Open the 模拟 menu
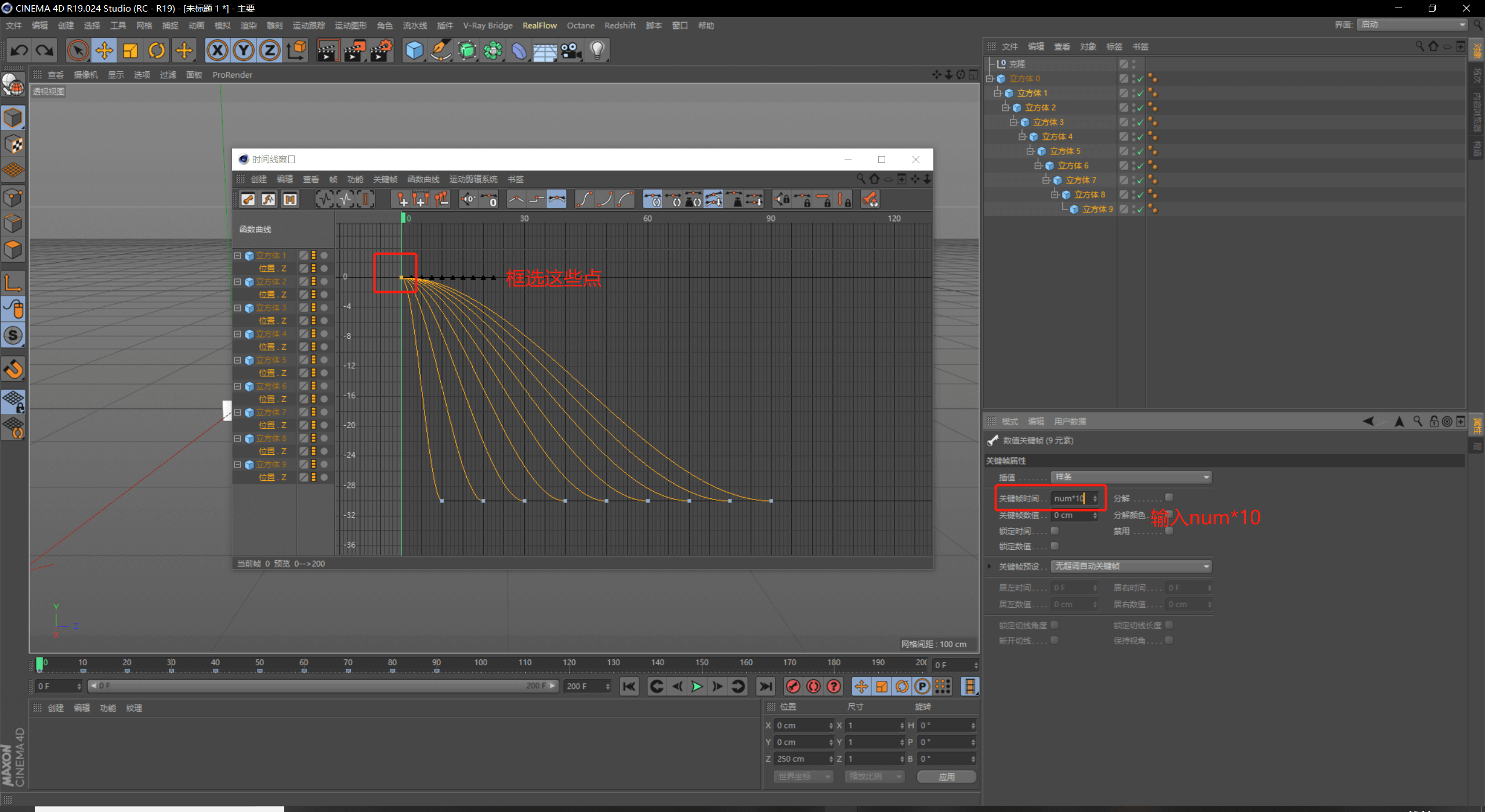The width and height of the screenshot is (1485, 812). [x=222, y=26]
